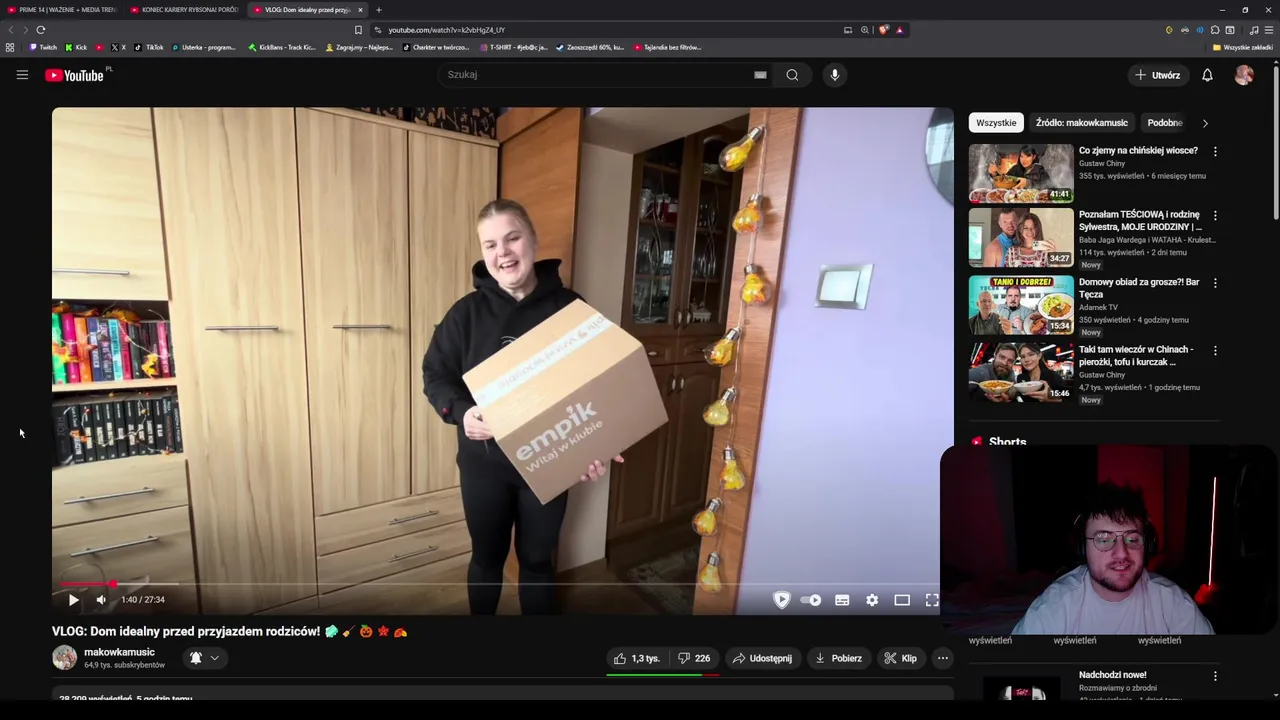Open options menu for 'Domowy obiad za grosze' video
The image size is (1280, 720).
[1215, 283]
